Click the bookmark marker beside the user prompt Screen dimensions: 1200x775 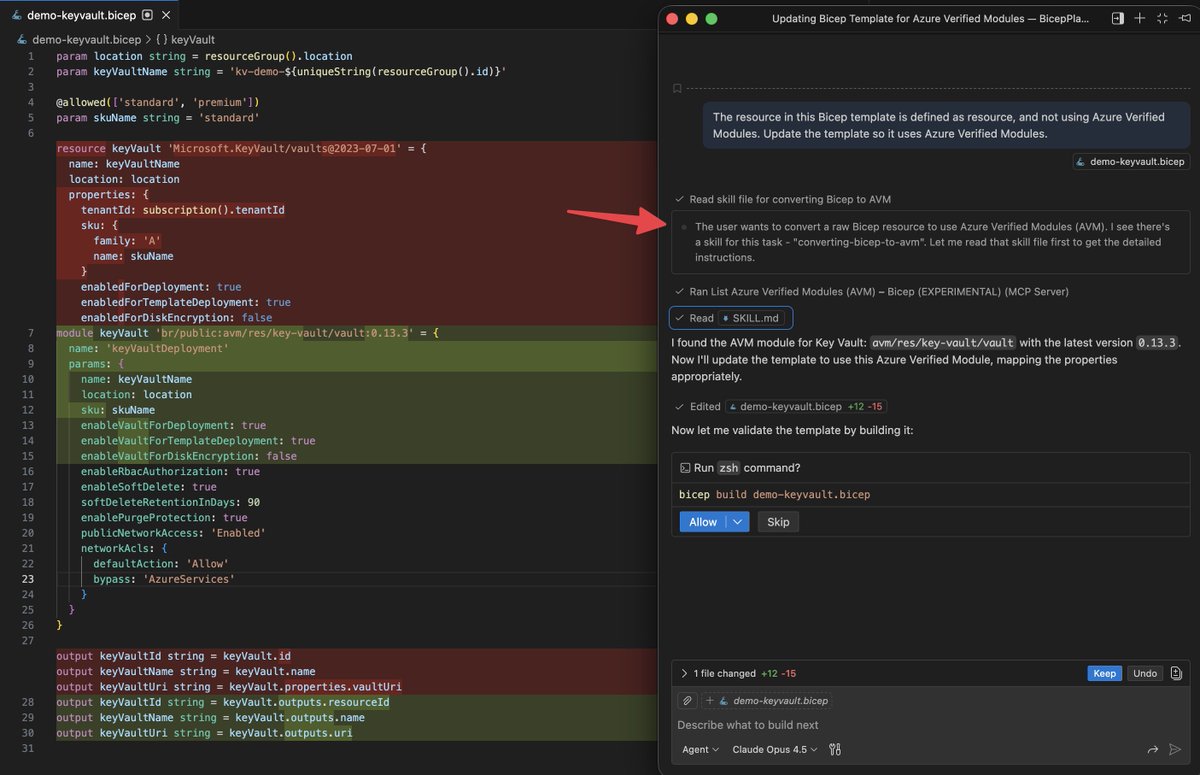678,88
